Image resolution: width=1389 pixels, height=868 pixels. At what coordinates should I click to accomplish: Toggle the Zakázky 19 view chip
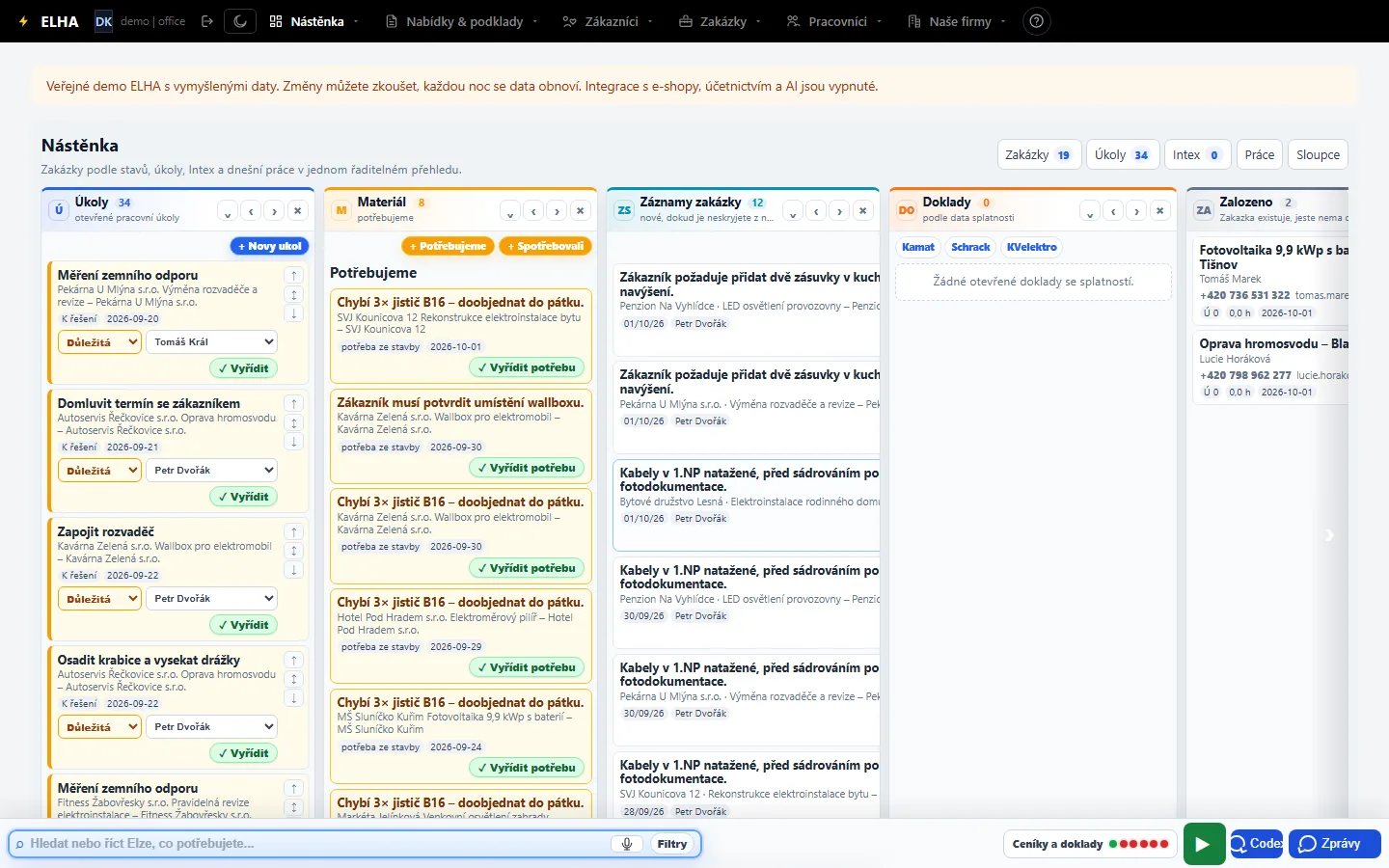[1038, 154]
